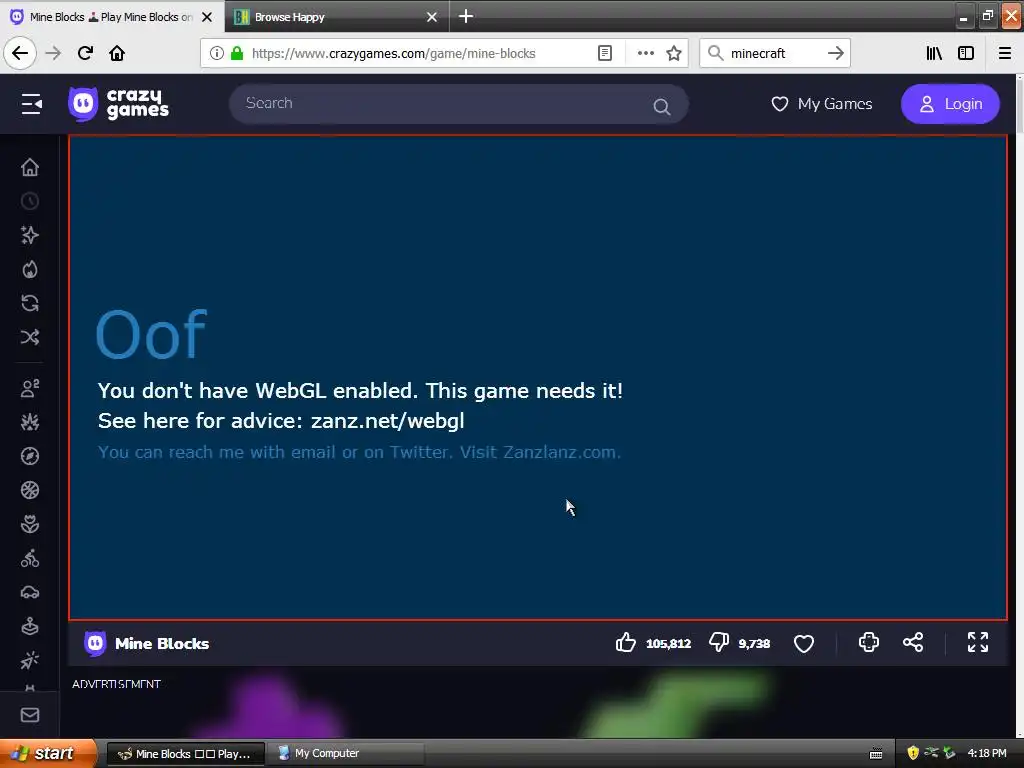
Task: Open the page actions three-dot menu
Action: coord(645,53)
